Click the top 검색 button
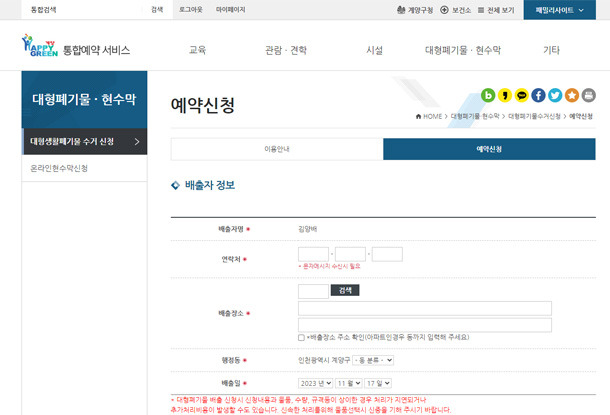 pyautogui.click(x=157, y=10)
